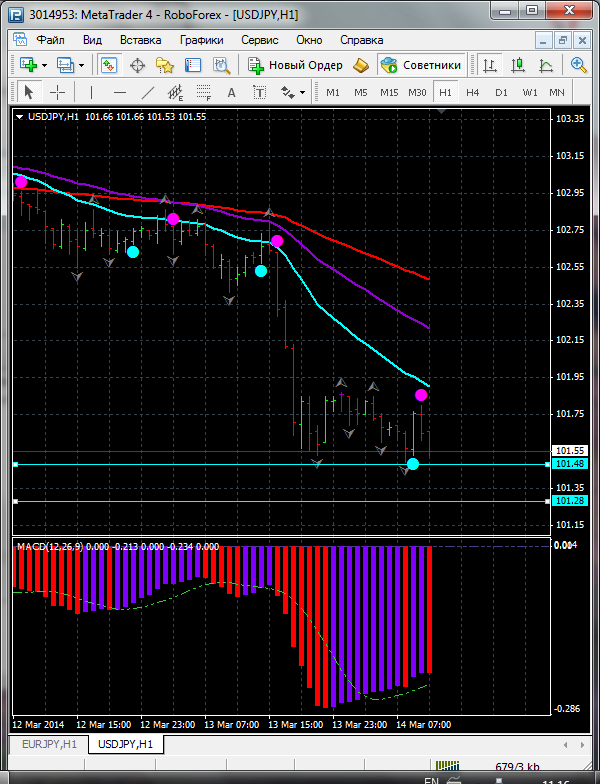Viewport: 600px width, 784px height.
Task: Toggle the Market Watch window icon
Action: coord(109,65)
